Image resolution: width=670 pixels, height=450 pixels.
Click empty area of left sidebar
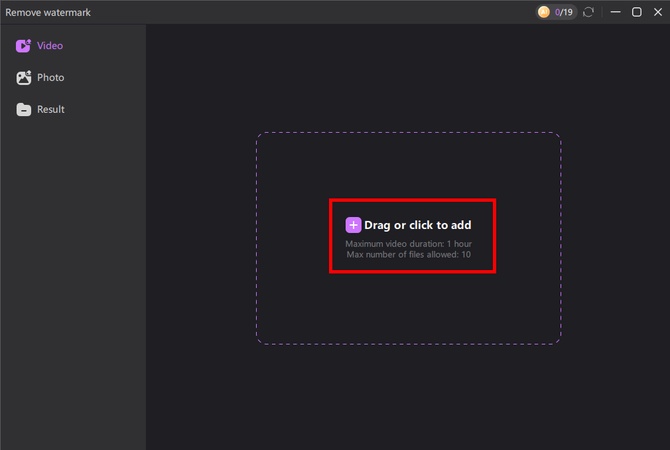72,300
